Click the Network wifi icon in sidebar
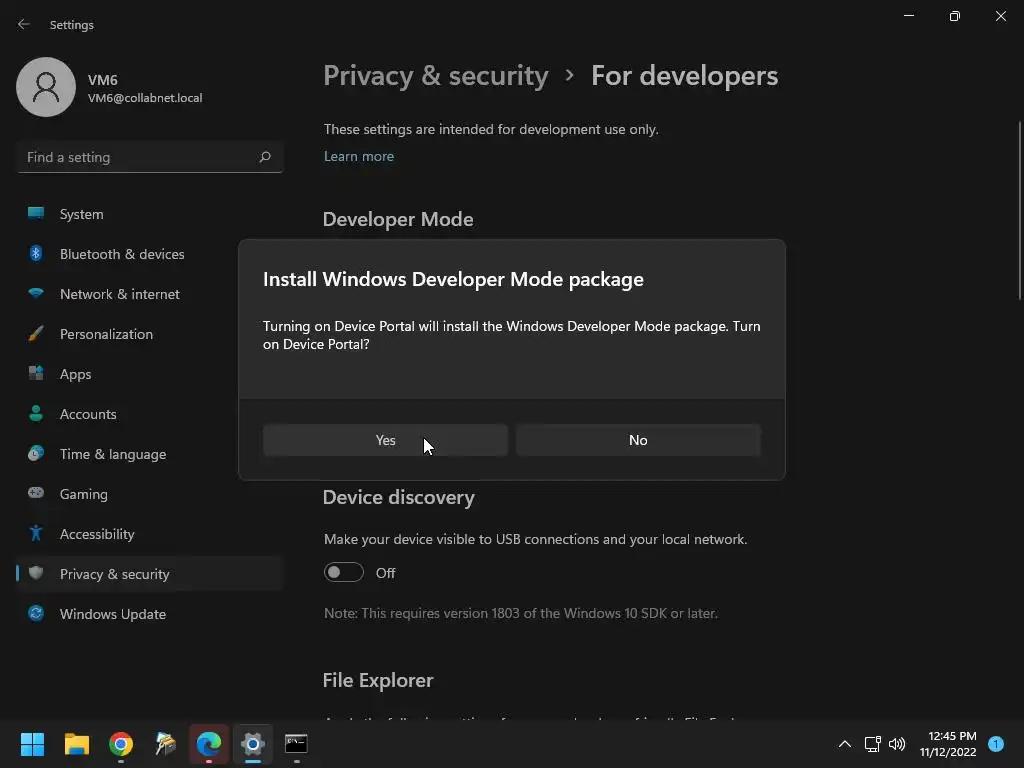This screenshot has width=1024, height=768. point(36,293)
